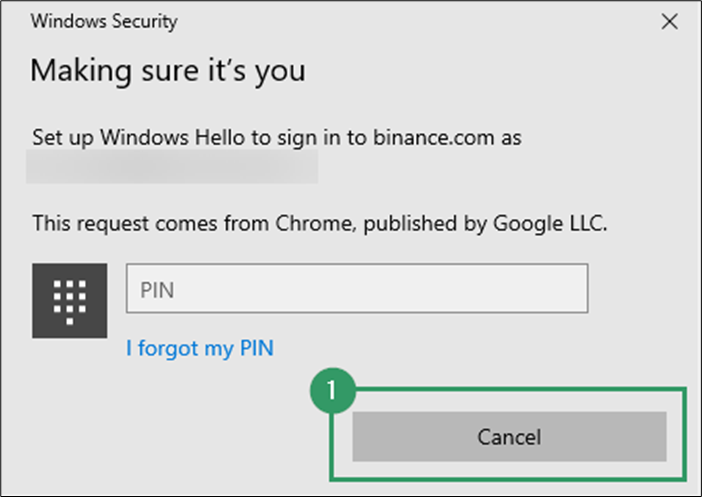Cancel the Windows Hello setup
The width and height of the screenshot is (702, 497).
(509, 437)
